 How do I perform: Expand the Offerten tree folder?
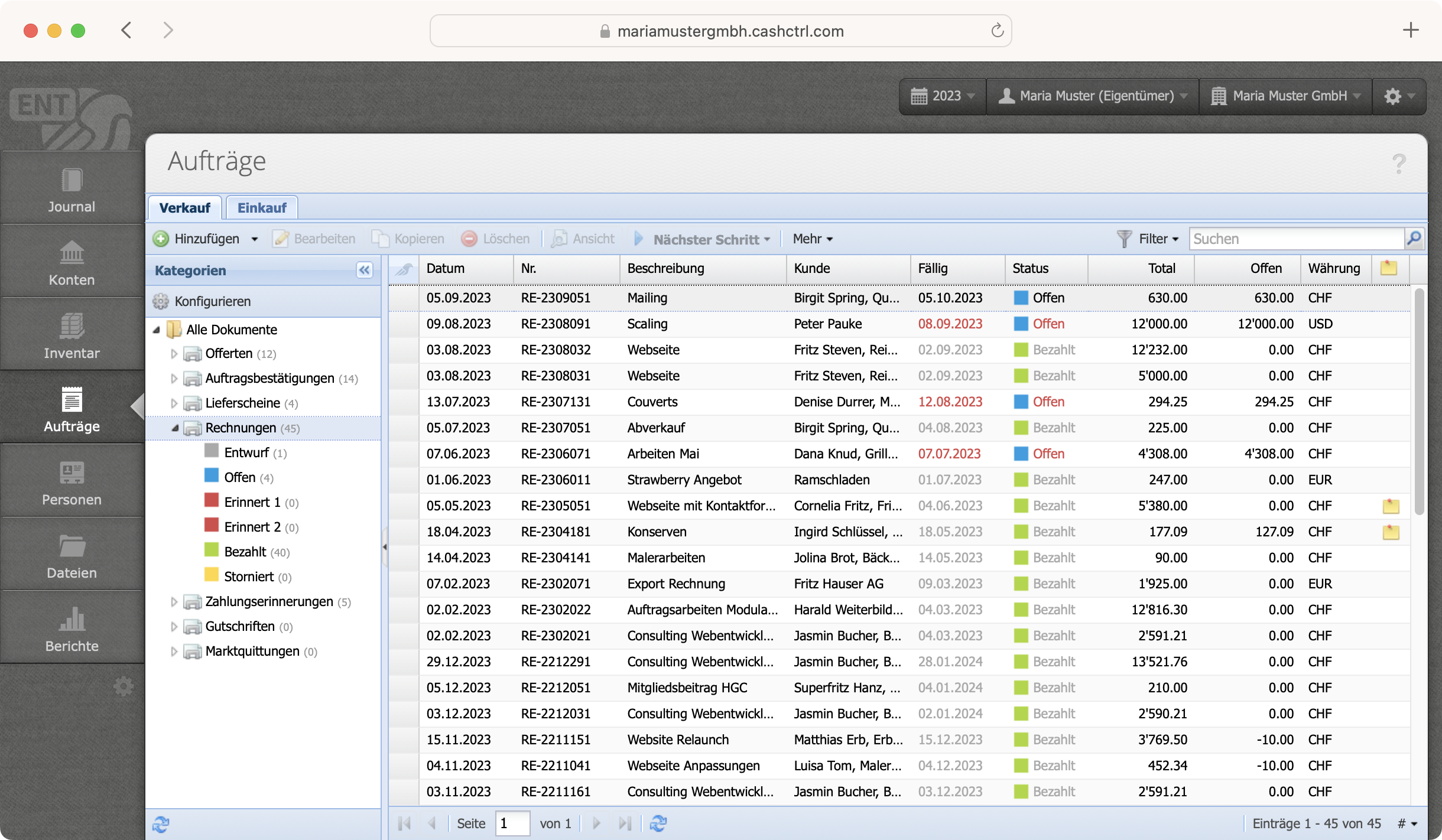(174, 354)
